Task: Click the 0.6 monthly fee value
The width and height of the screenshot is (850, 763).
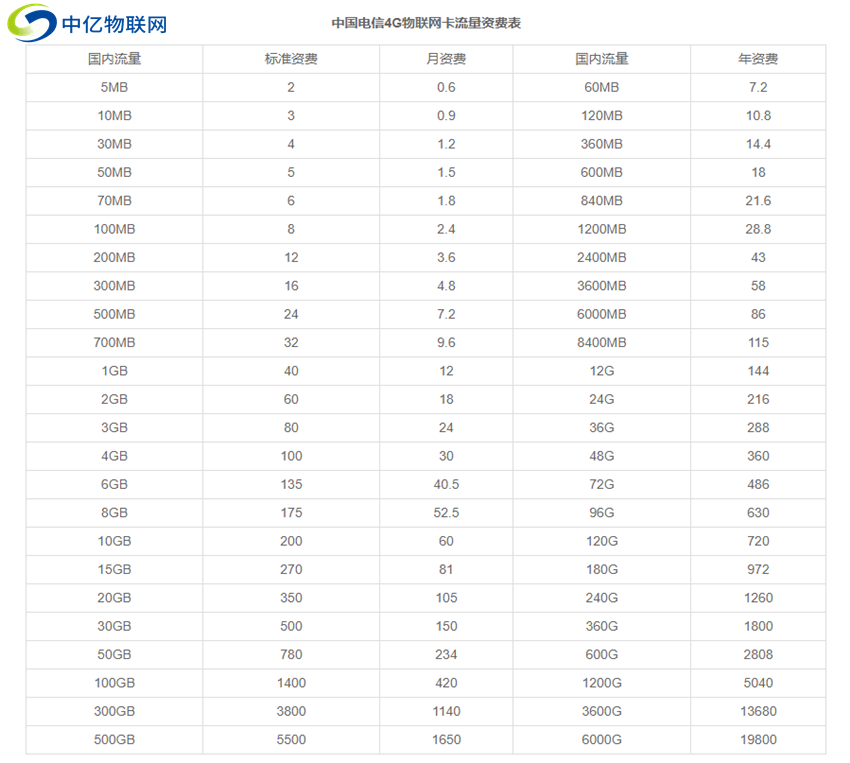Action: click(447, 87)
